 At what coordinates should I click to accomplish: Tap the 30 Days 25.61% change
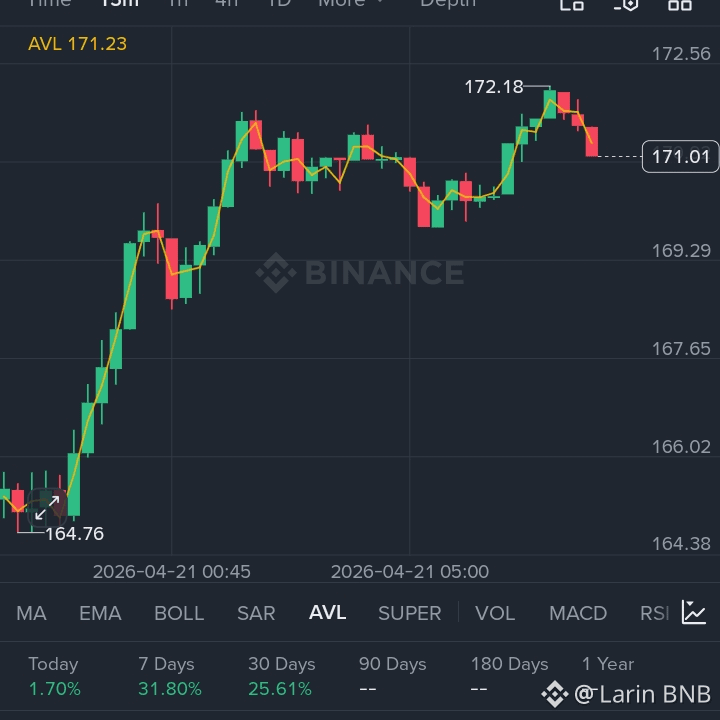click(x=281, y=676)
